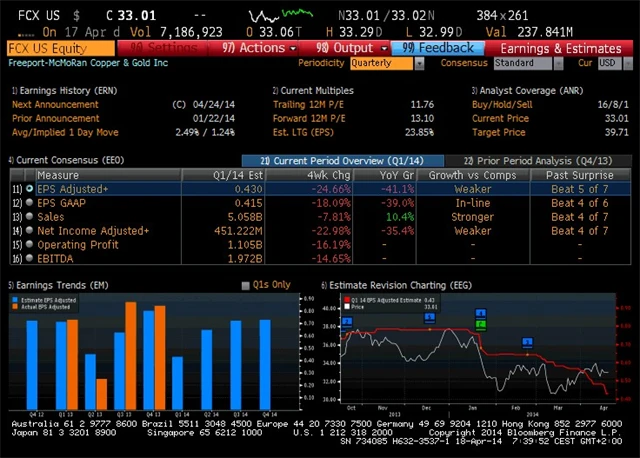Viewport: 640px width, 458px height.
Task: Click the leftmost blue marker on revision chart
Action: (x=346, y=322)
